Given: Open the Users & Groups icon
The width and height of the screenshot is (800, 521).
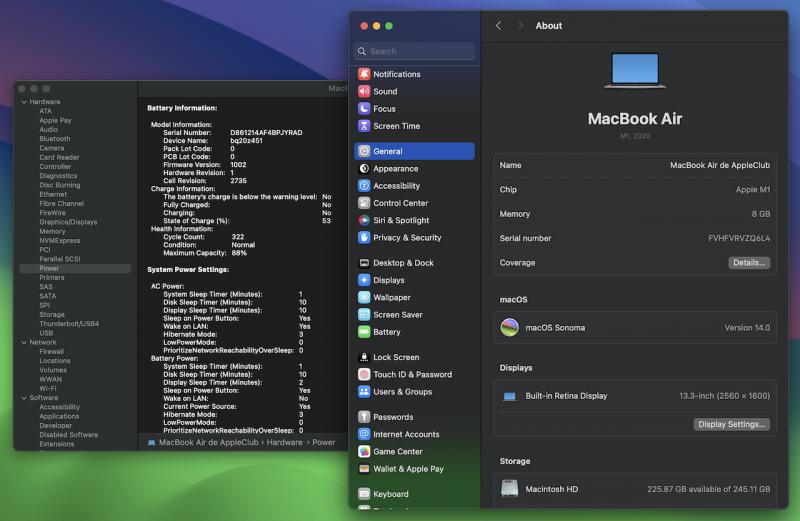Looking at the screenshot, I should (x=364, y=392).
